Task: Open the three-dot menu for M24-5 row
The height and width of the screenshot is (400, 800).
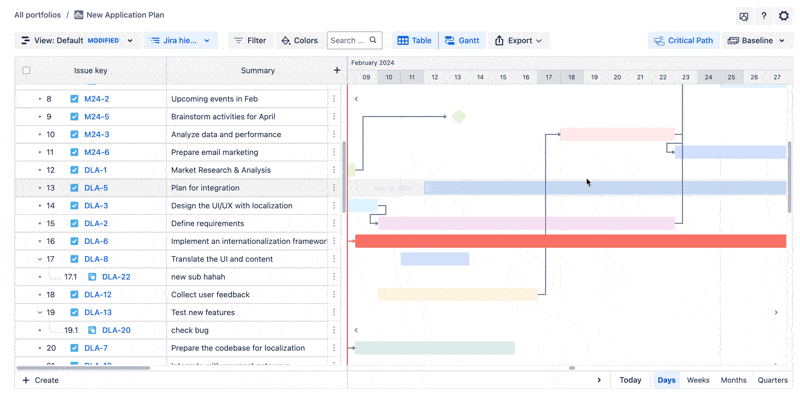Action: (x=334, y=117)
